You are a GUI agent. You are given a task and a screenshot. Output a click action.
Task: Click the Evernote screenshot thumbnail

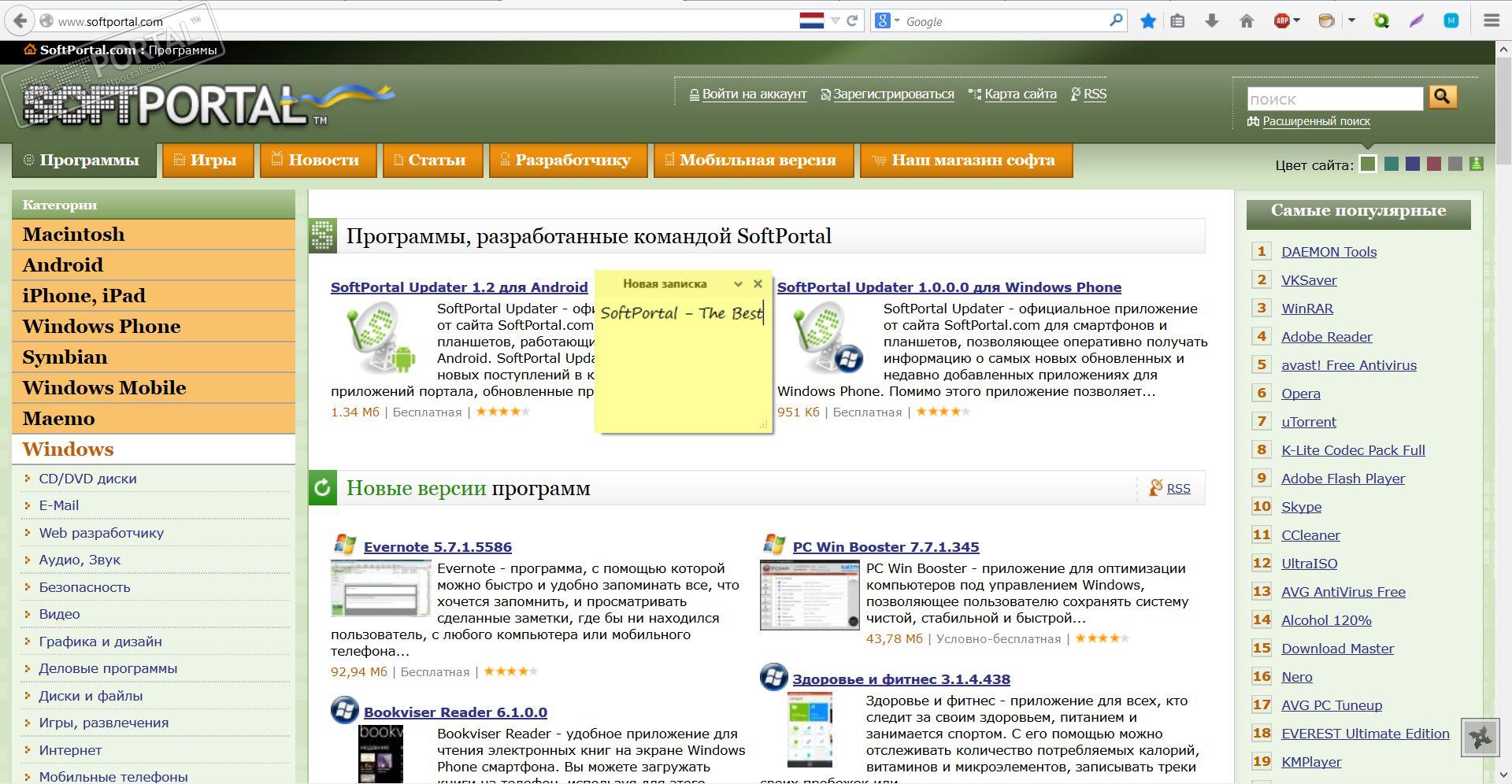coord(381,589)
